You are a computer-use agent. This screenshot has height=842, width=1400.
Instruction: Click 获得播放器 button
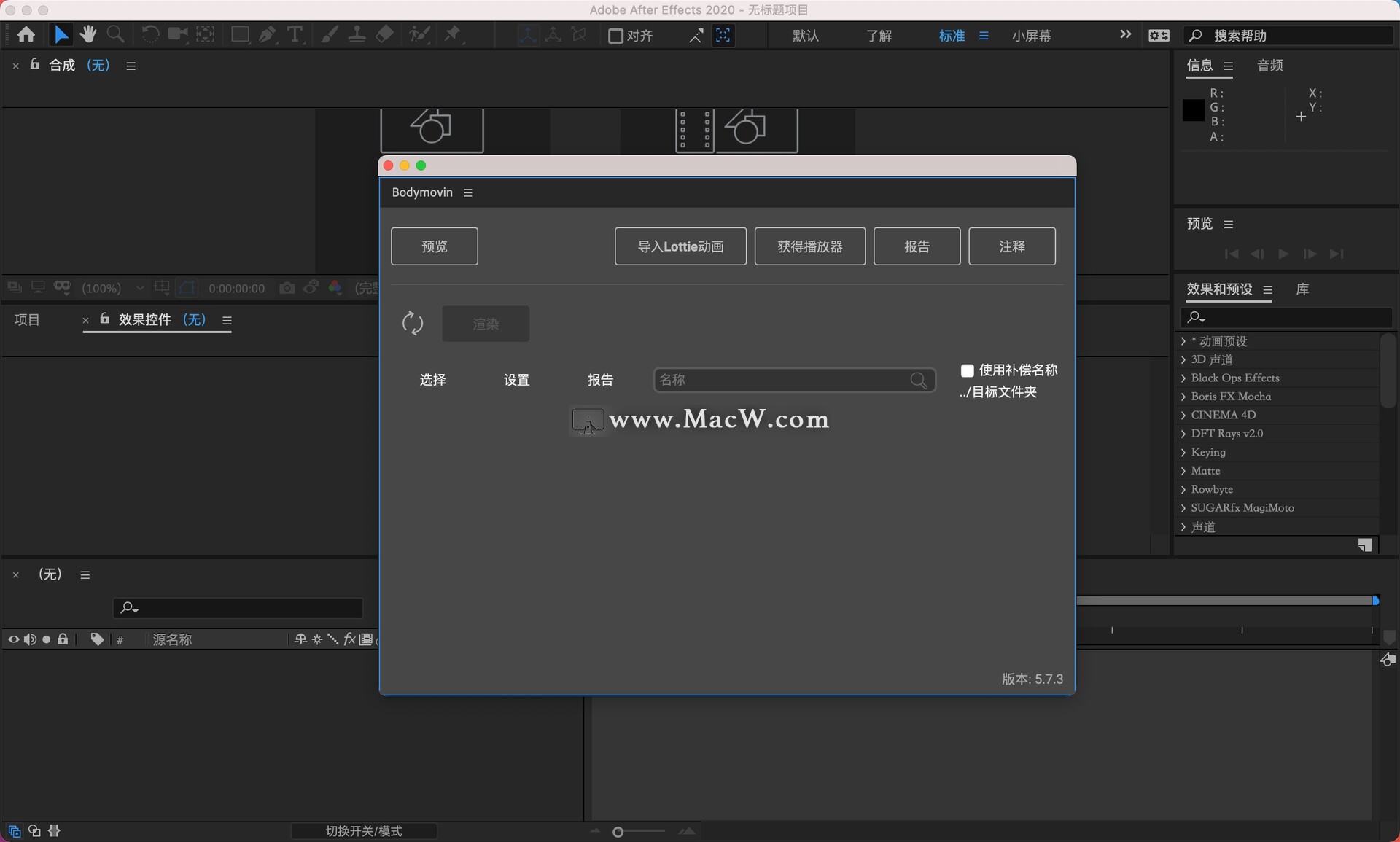(x=810, y=245)
